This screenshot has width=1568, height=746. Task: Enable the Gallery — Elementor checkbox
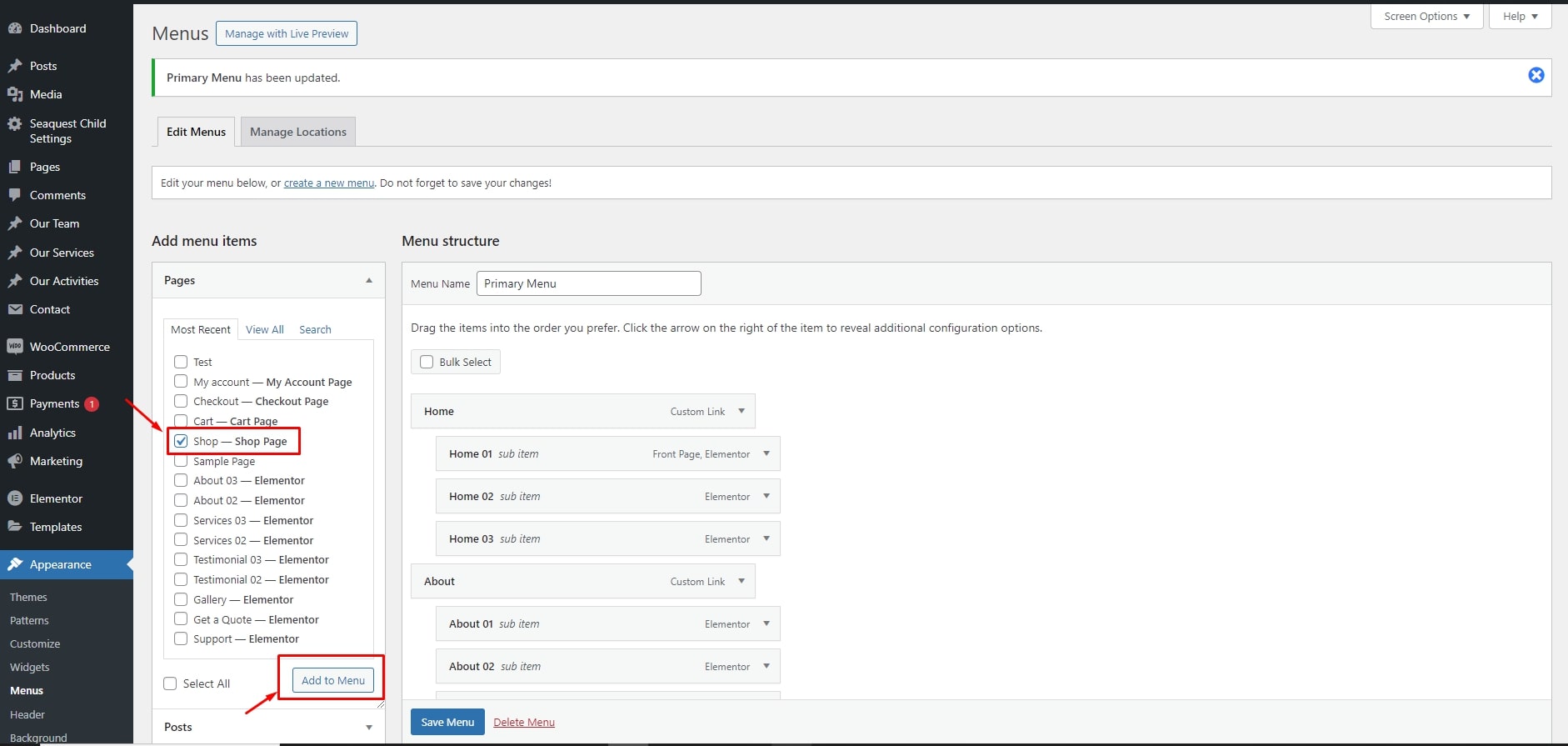coord(181,599)
